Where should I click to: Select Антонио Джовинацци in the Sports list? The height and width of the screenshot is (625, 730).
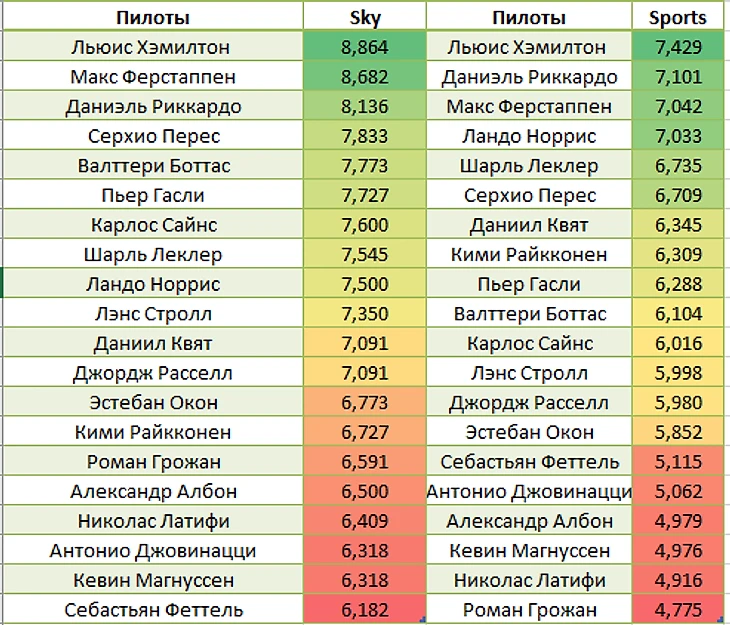click(x=528, y=491)
